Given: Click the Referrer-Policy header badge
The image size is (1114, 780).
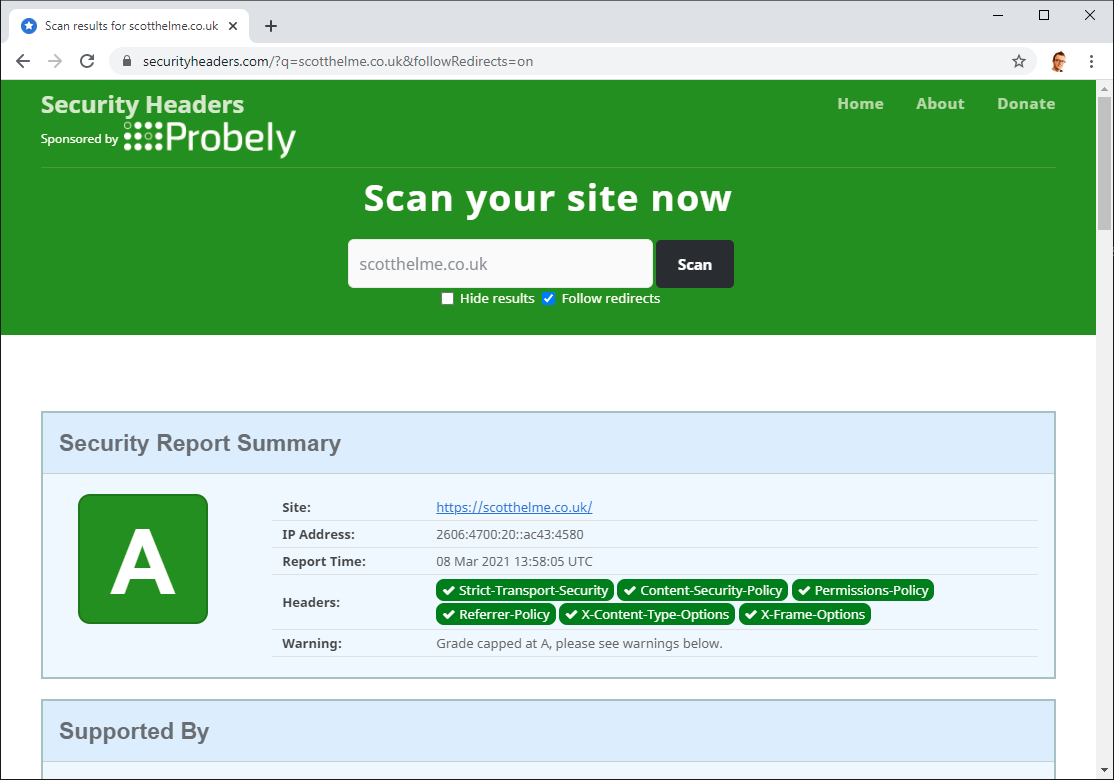Looking at the screenshot, I should tap(496, 614).
